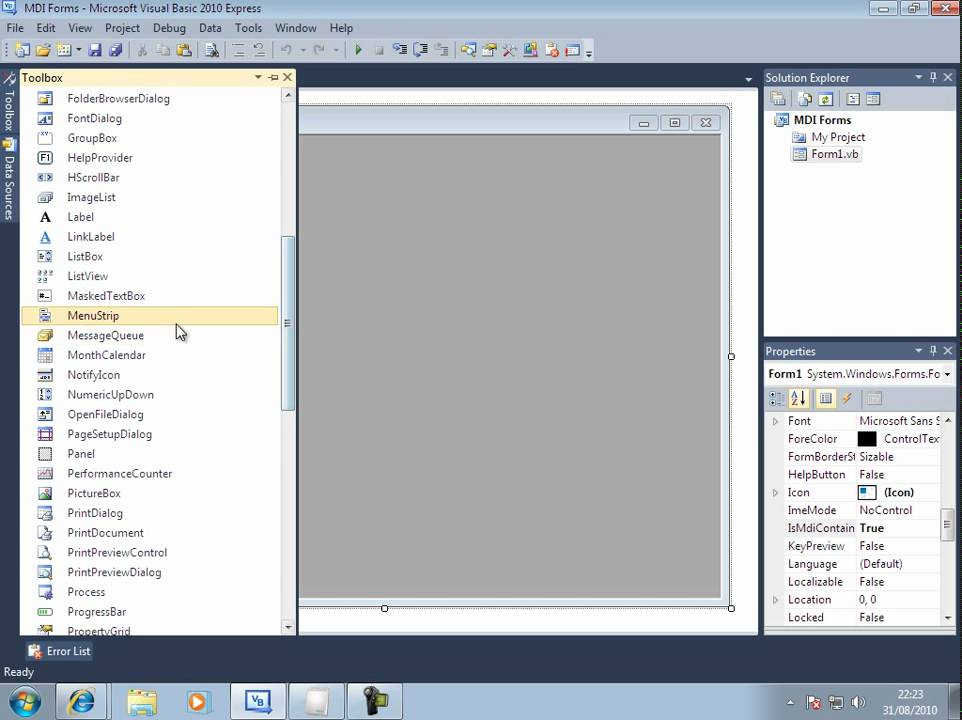
Task: Open the Edit menu
Action: pyautogui.click(x=46, y=28)
